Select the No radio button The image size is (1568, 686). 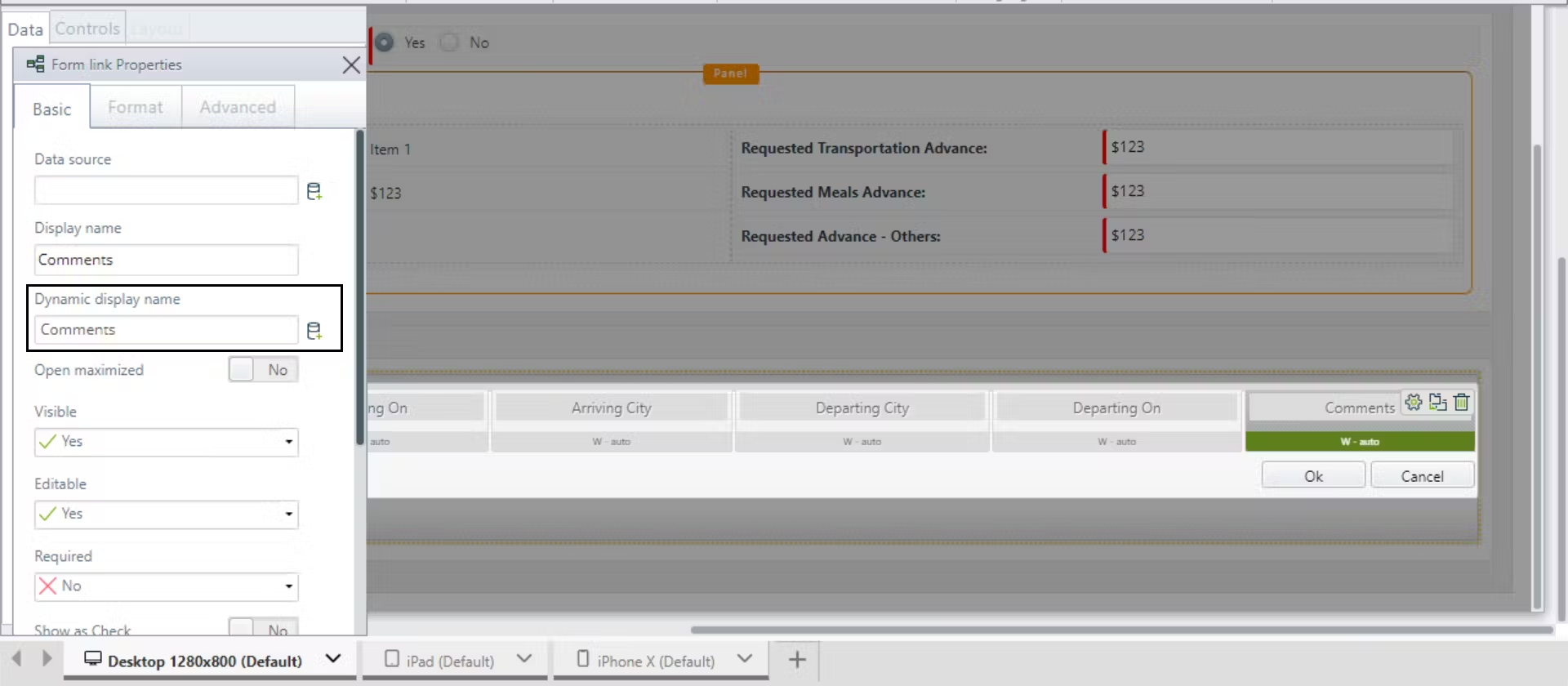pos(450,42)
